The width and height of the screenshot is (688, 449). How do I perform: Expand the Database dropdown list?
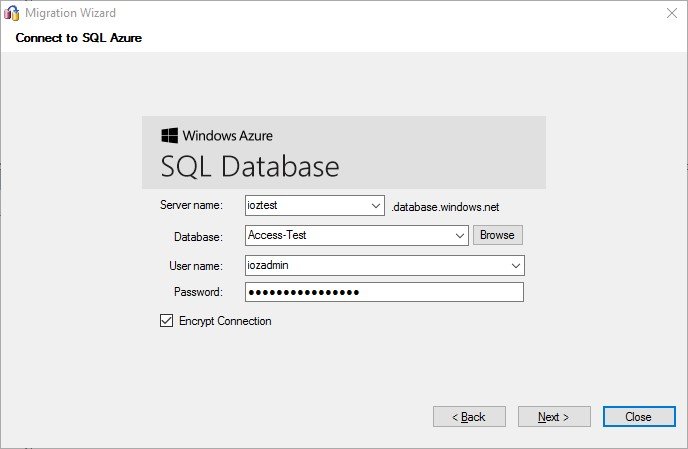coord(459,236)
